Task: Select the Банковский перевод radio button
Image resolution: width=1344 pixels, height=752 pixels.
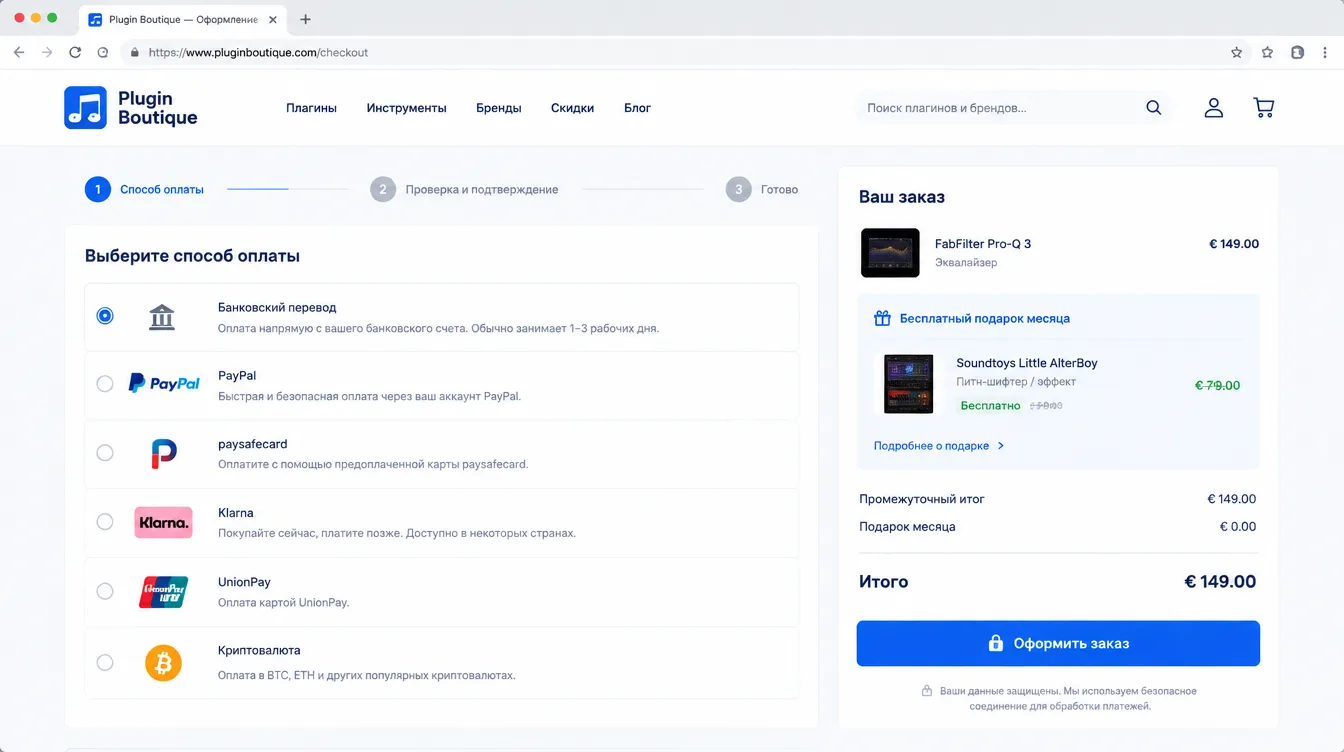Action: click(x=105, y=316)
